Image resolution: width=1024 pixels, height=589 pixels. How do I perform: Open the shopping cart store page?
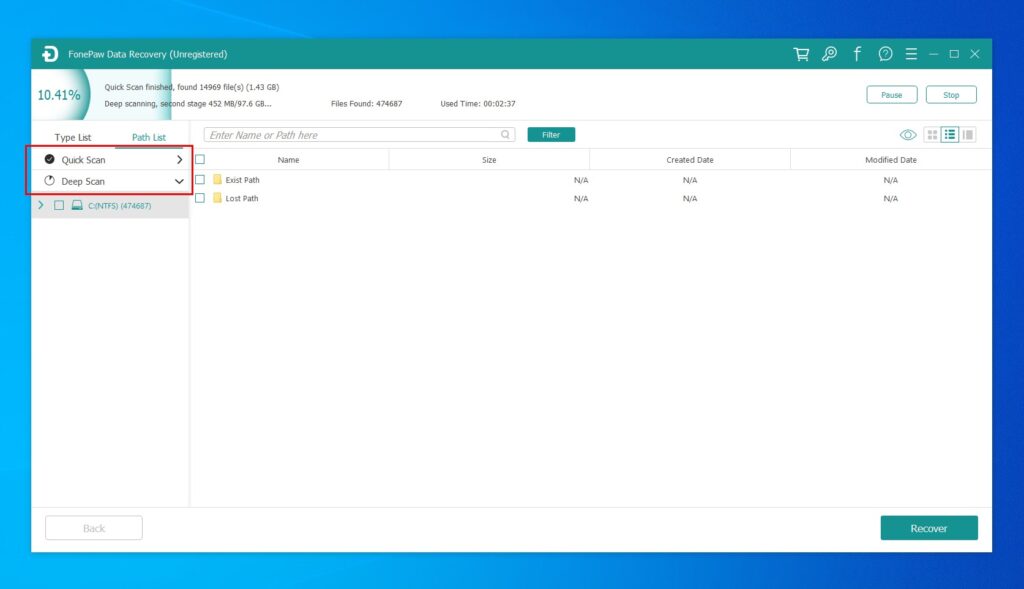[801, 54]
